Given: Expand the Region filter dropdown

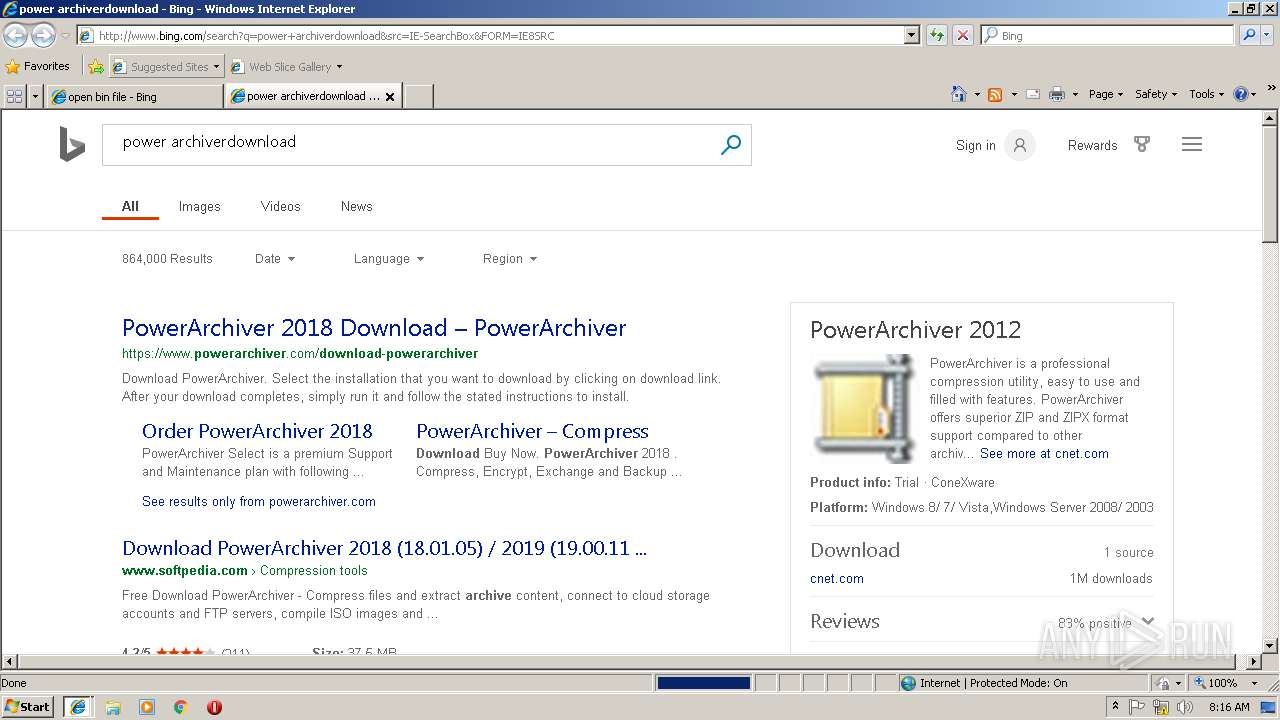Looking at the screenshot, I should pos(510,258).
